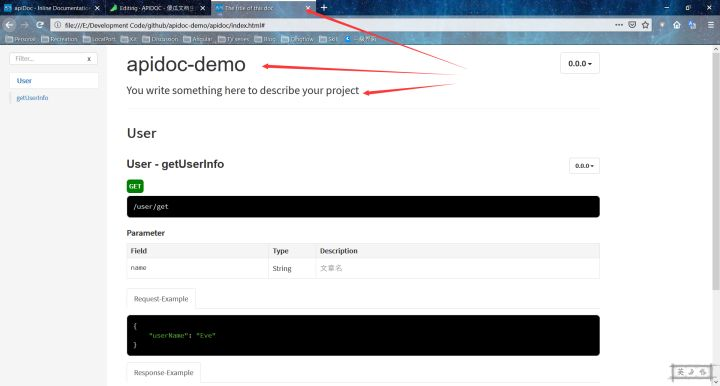Viewport: 720px width, 386px height.
Task: Open the Response-Example tab
Action: 163,372
